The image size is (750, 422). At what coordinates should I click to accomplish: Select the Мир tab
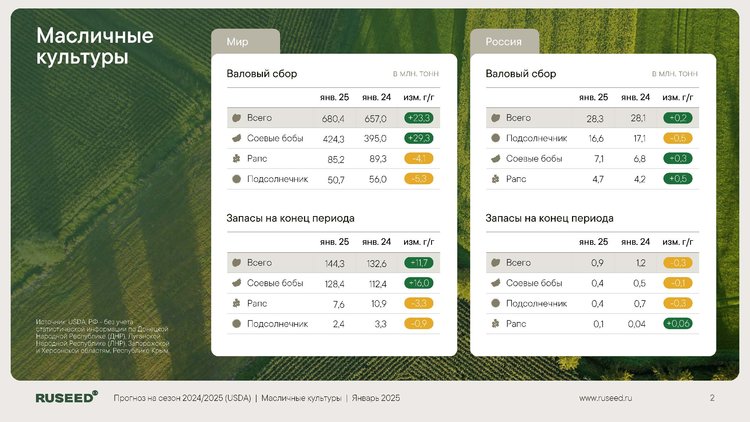point(245,42)
